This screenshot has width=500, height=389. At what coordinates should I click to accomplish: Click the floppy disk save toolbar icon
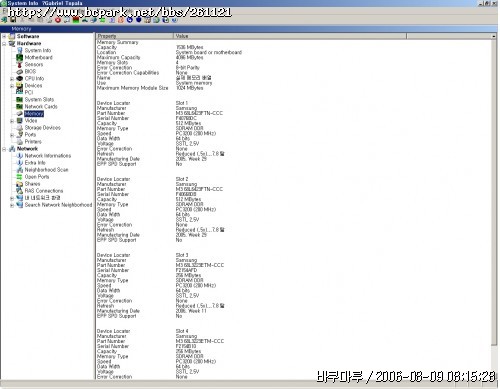[x=13, y=20]
